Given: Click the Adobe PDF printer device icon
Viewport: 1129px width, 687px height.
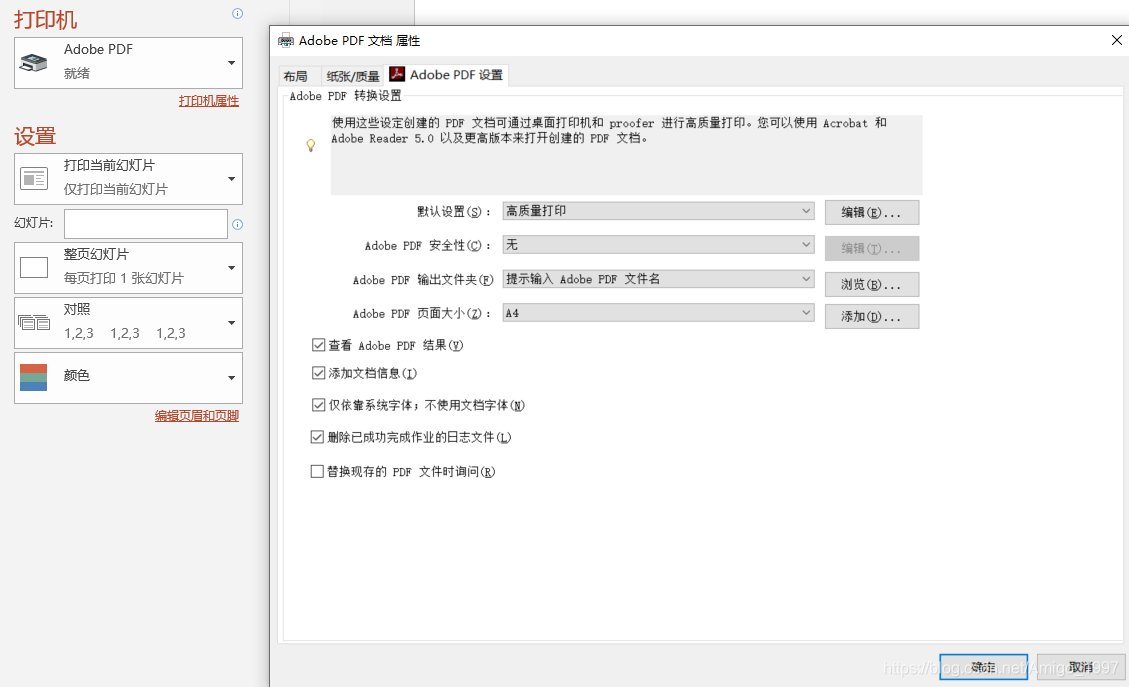Looking at the screenshot, I should 34,63.
